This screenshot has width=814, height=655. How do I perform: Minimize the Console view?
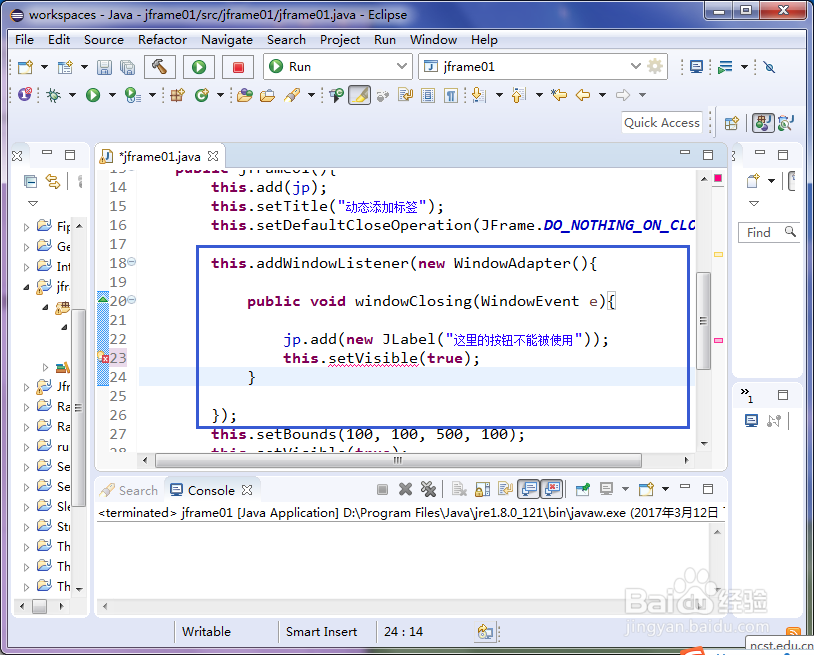(685, 487)
